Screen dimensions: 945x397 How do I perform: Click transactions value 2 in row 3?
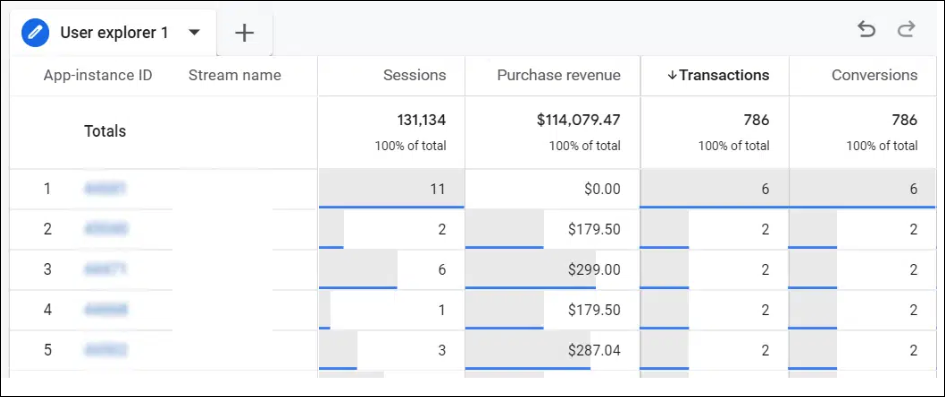pyautogui.click(x=765, y=270)
